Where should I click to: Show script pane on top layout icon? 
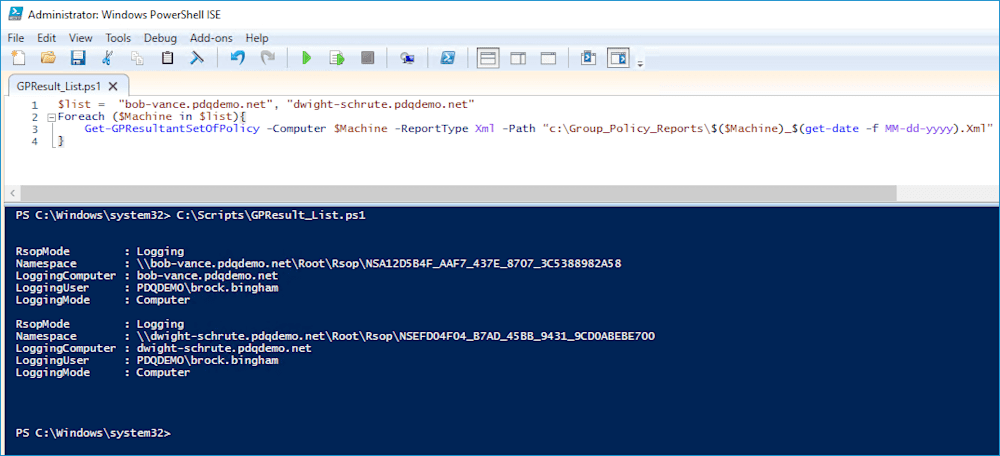pos(488,59)
